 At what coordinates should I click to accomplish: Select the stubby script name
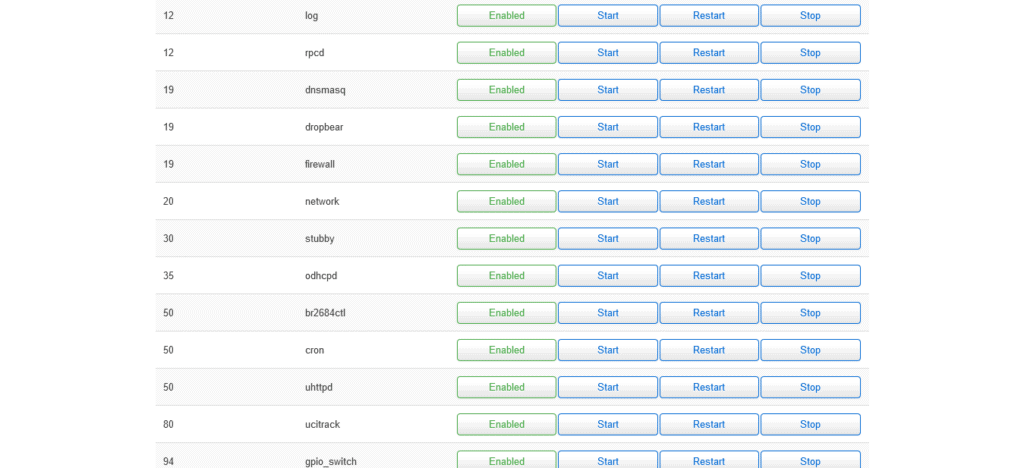coord(319,239)
